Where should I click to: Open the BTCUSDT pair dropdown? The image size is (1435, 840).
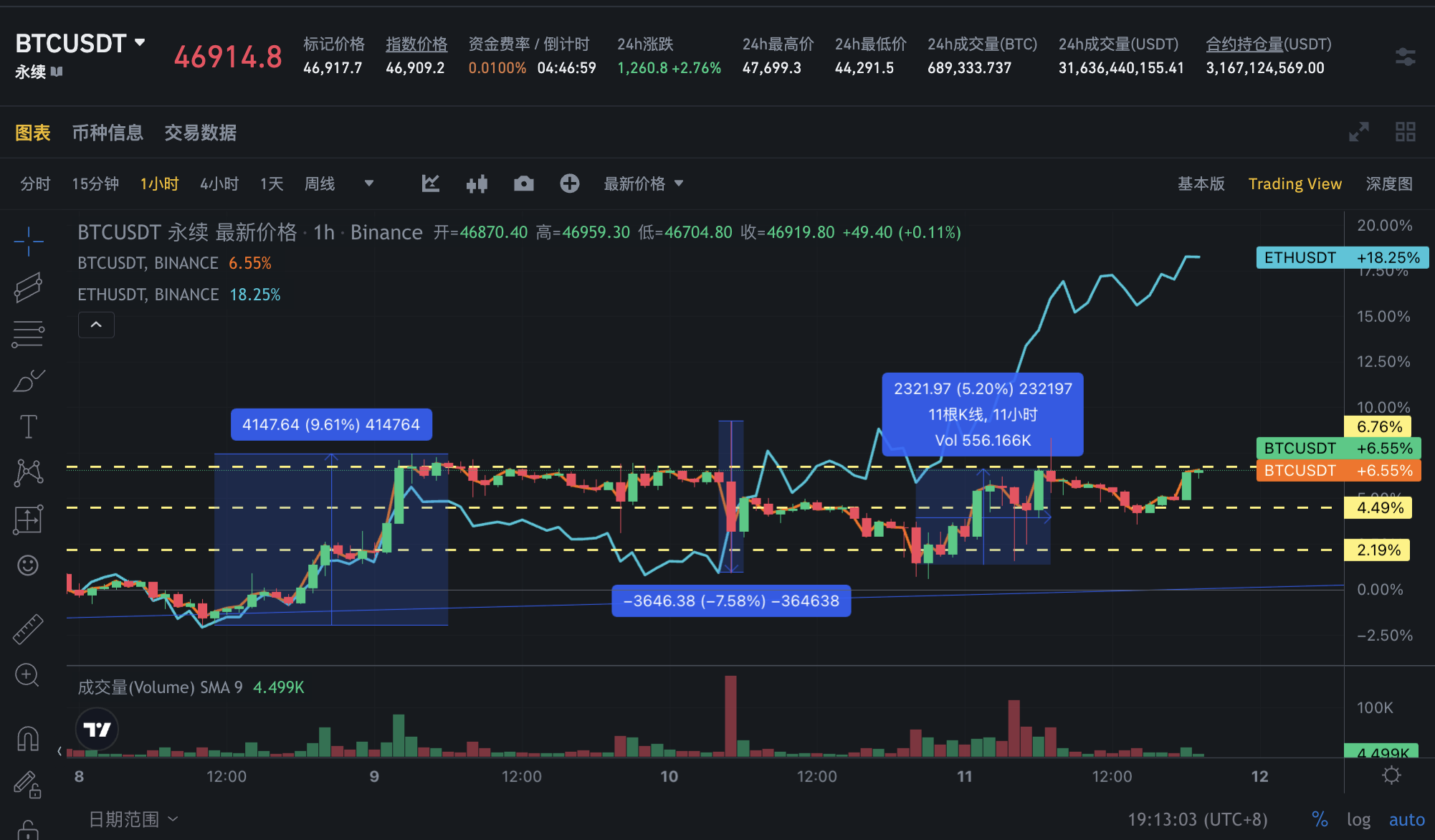(140, 43)
